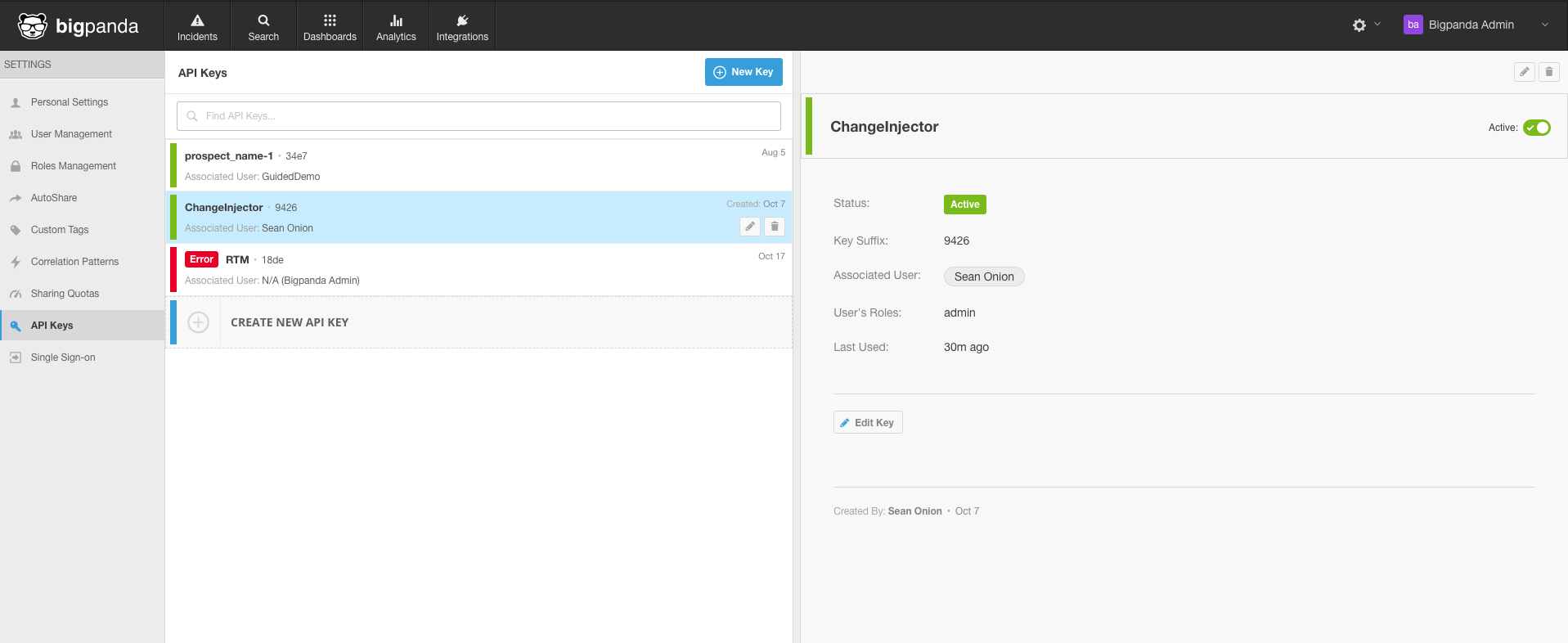1568x643 pixels.
Task: Open the Incidents tab
Action: tap(197, 26)
